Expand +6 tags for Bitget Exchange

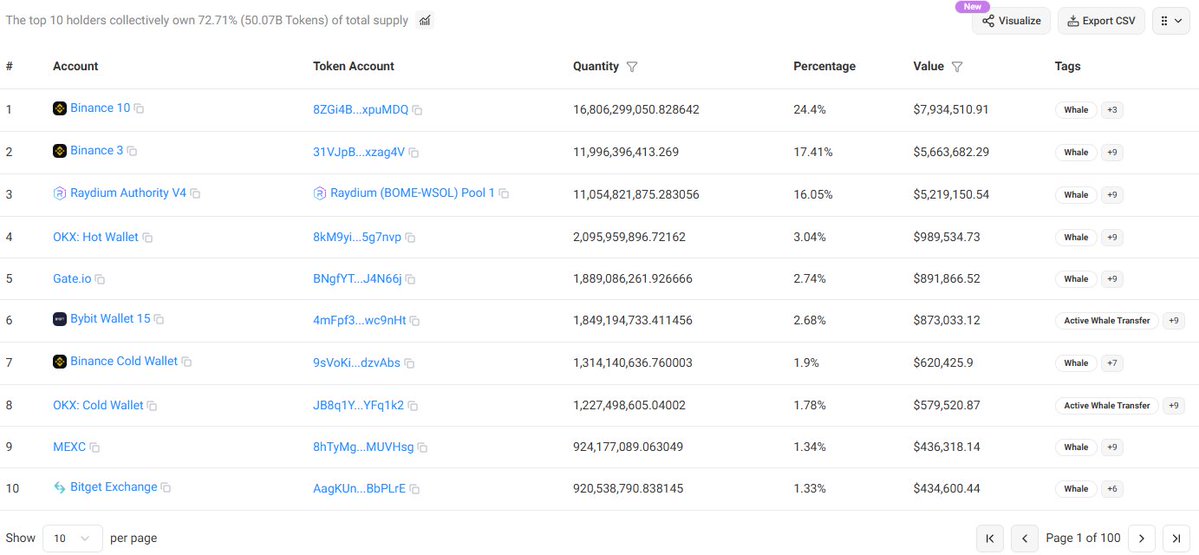pos(1112,488)
